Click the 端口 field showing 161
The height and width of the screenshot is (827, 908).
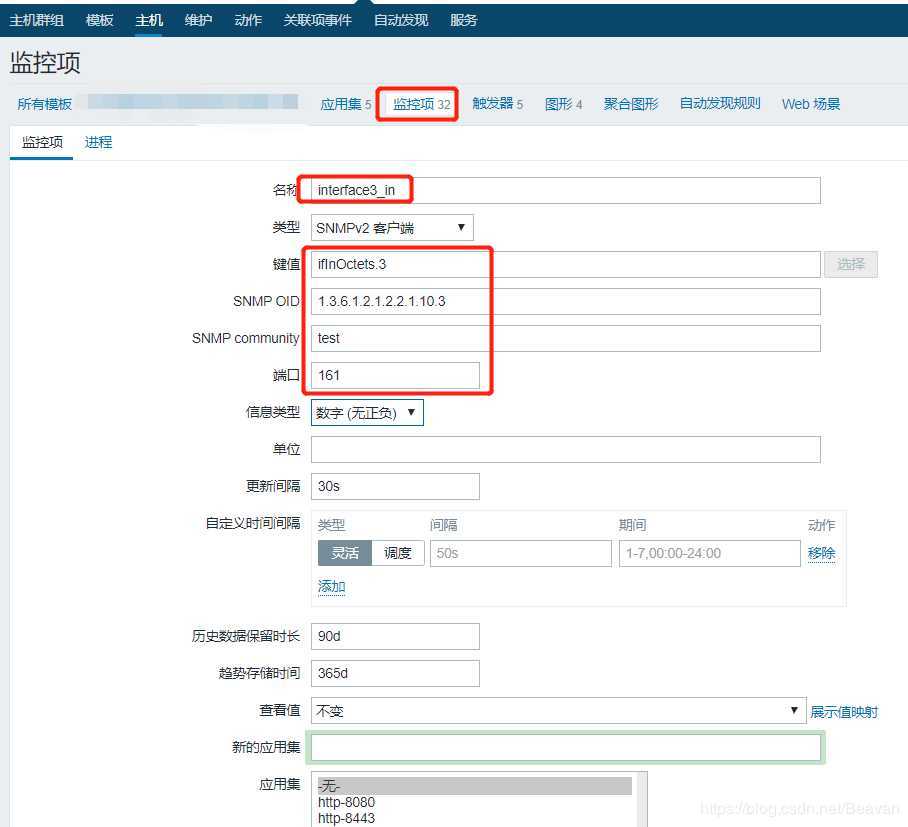396,375
